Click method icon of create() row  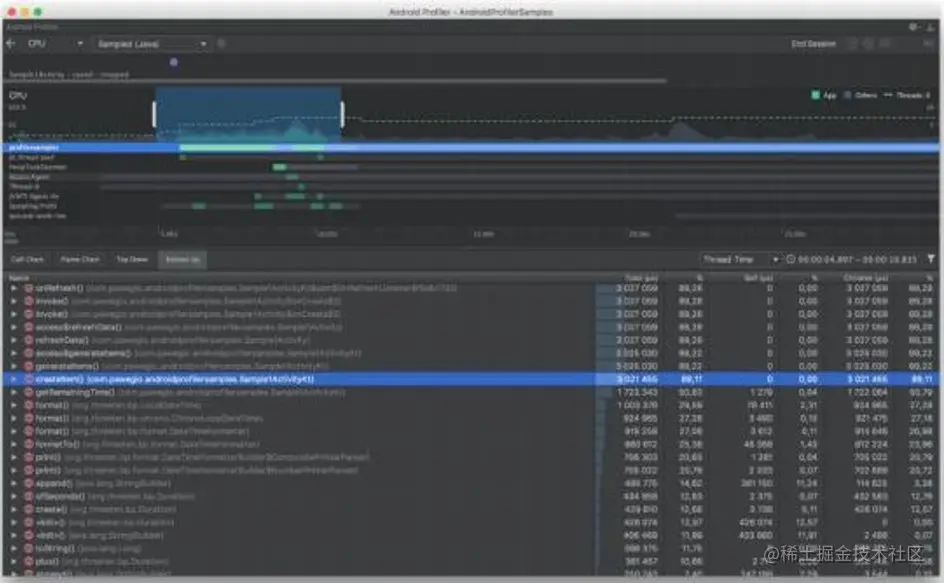click(28, 509)
